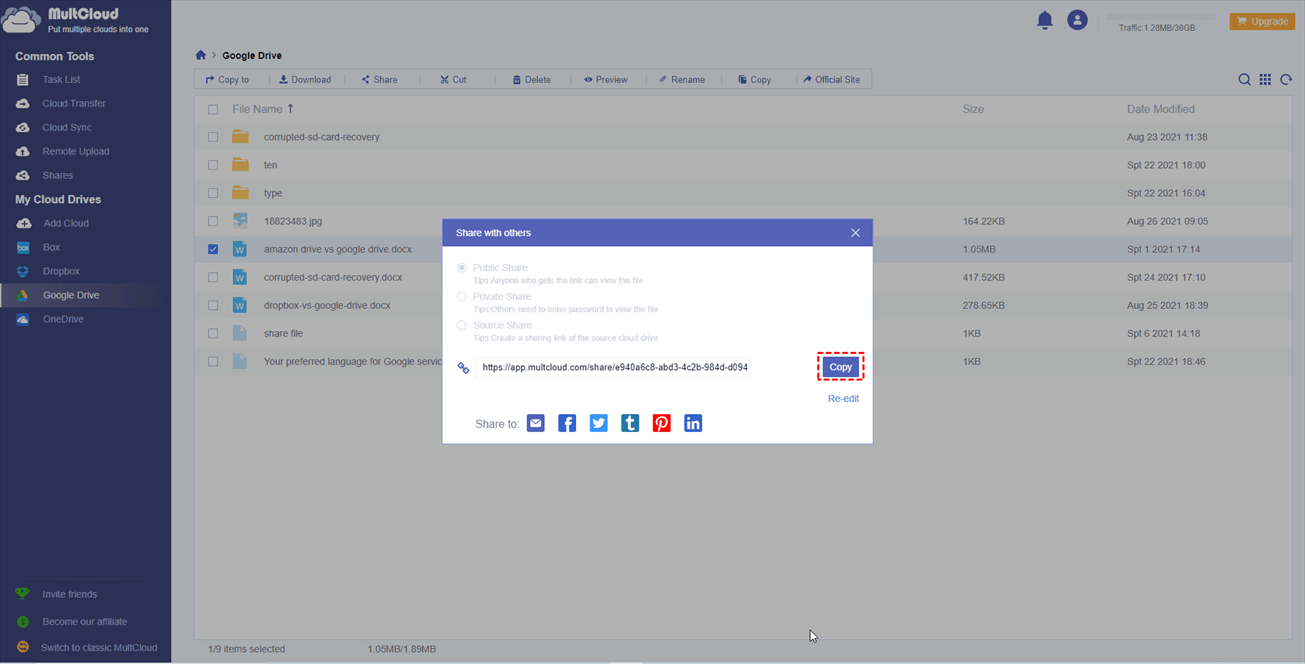This screenshot has height=664, width=1305.
Task: Check 18823483.jpg checkbox
Action: click(213, 221)
